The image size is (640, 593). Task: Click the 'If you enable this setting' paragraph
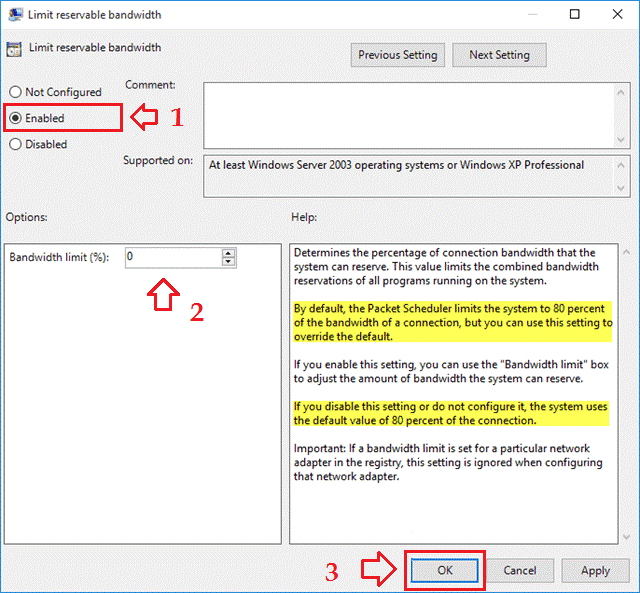tap(451, 371)
